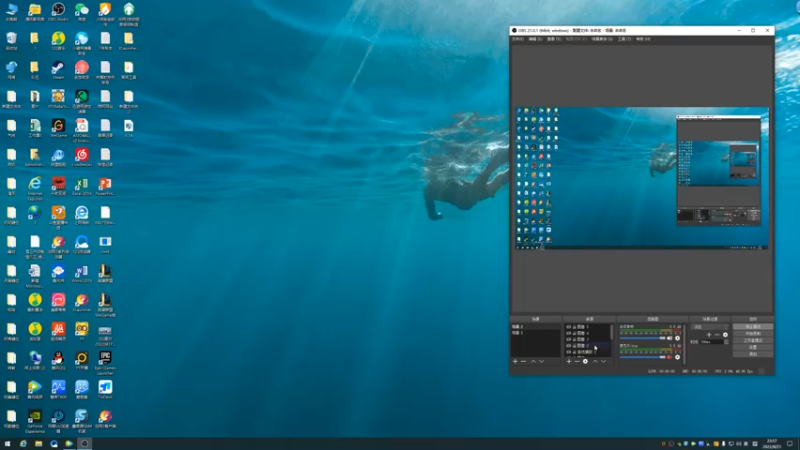Image resolution: width=800 pixels, height=450 pixels.
Task: Open the File menu in OBS
Action: [518, 39]
